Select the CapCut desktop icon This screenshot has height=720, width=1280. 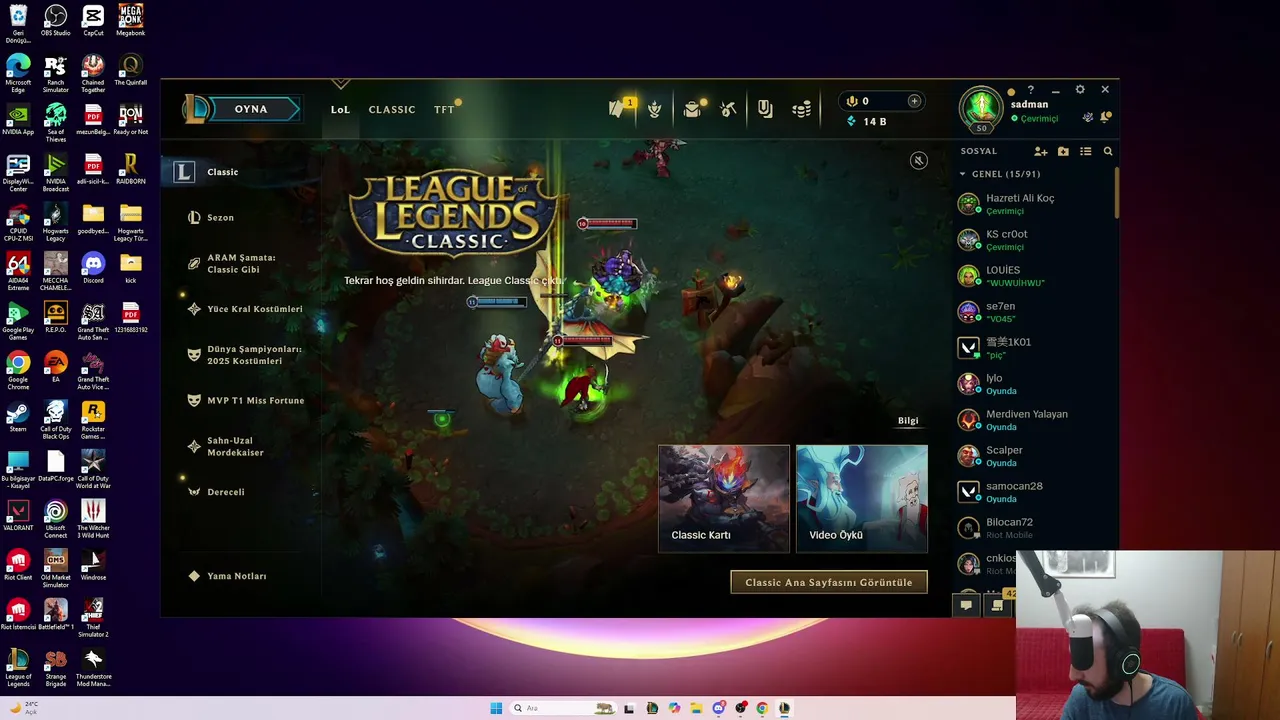coord(93,20)
